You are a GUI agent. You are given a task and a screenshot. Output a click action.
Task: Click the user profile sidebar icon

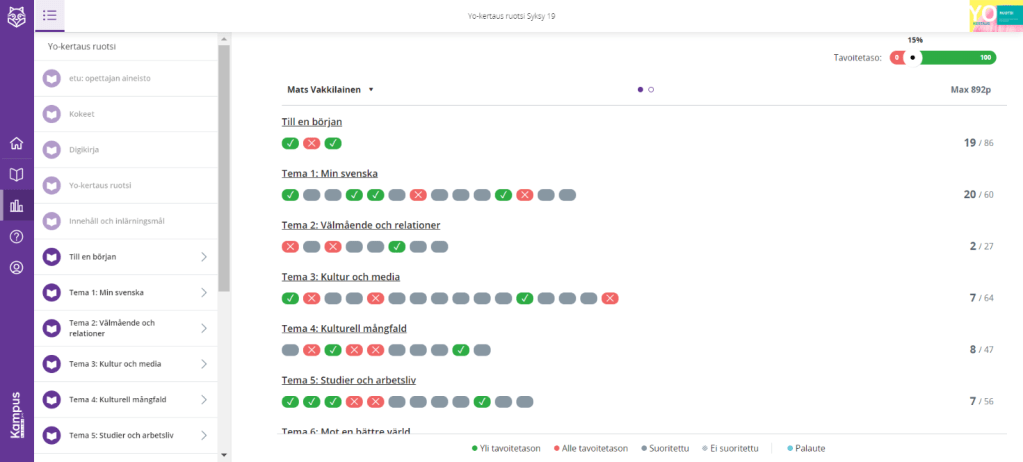pyautogui.click(x=16, y=268)
